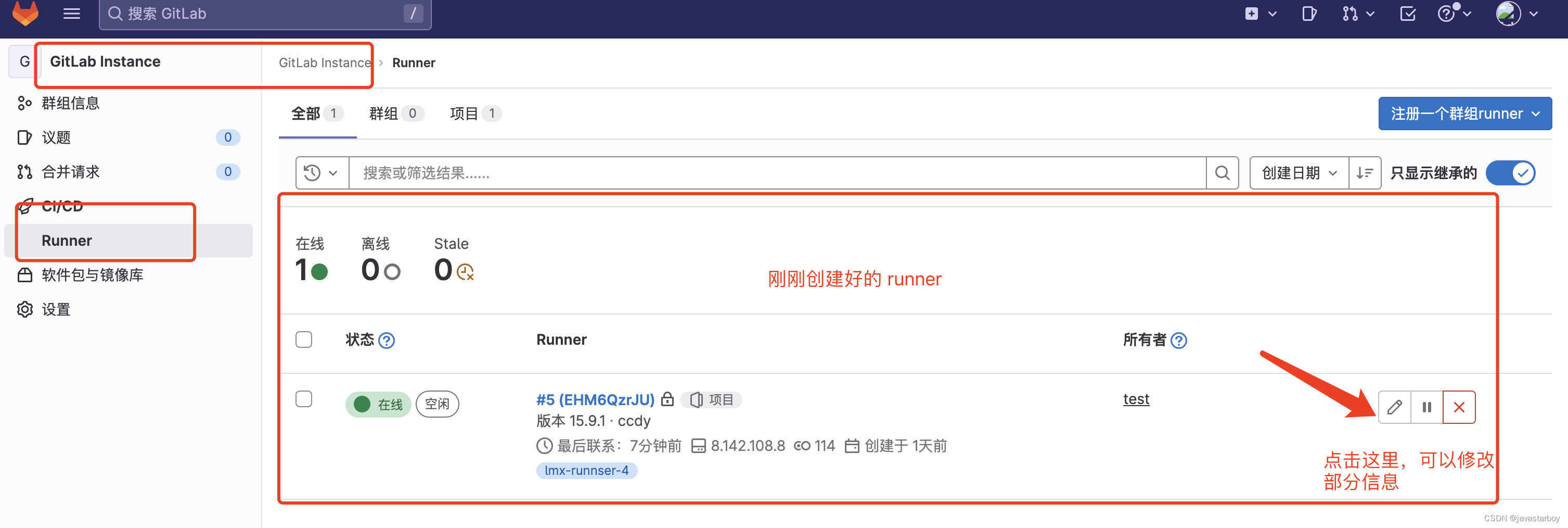Click the 议题 sidebar icon

tap(24, 137)
